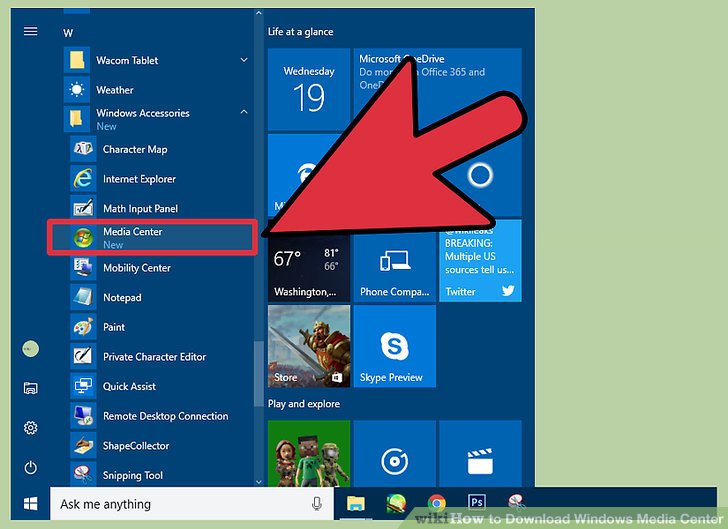The width and height of the screenshot is (728, 529).
Task: Click the Windows Accessories folder icon
Action: (x=77, y=119)
